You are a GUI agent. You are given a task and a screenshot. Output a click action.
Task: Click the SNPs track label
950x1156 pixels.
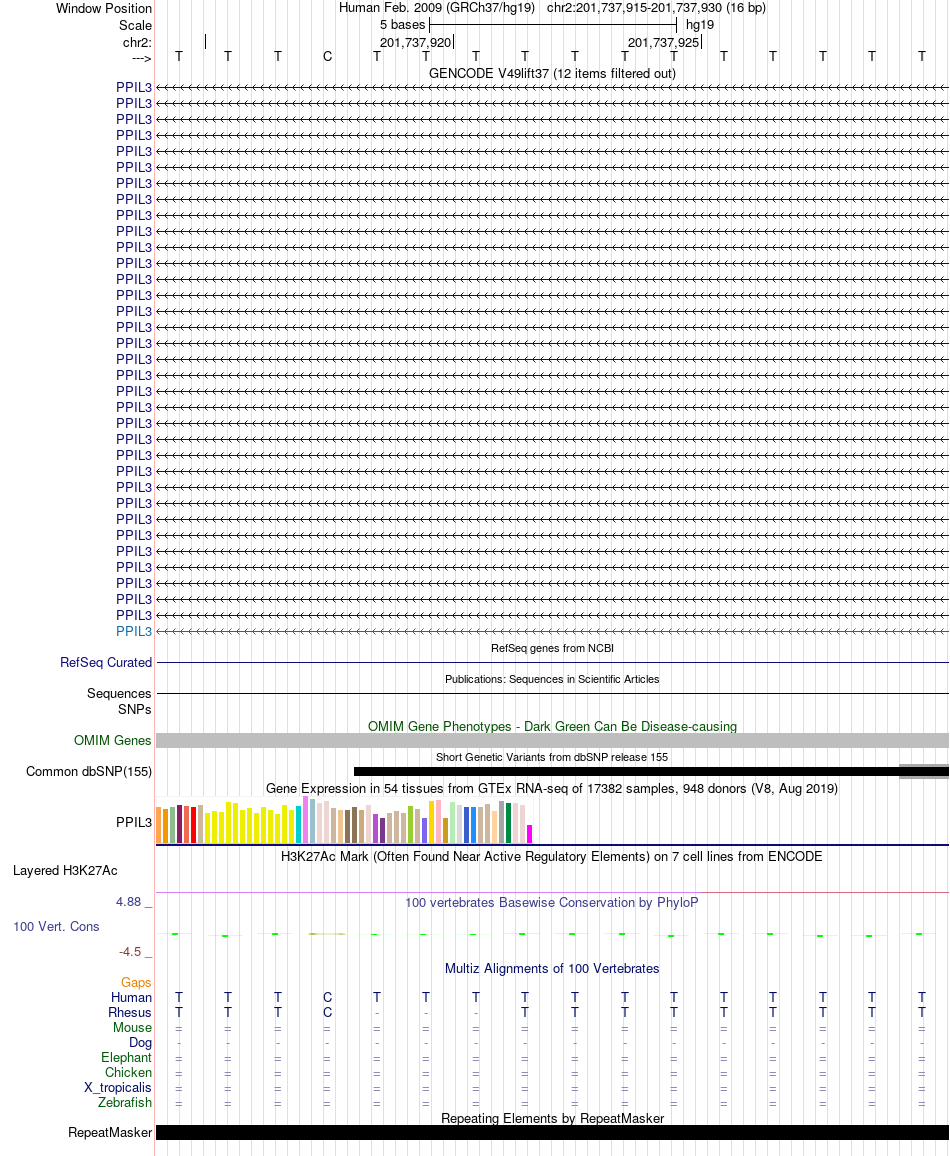pos(134,709)
